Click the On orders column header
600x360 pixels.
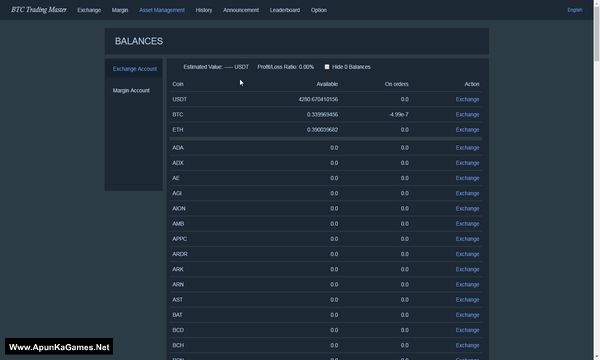(x=396, y=84)
